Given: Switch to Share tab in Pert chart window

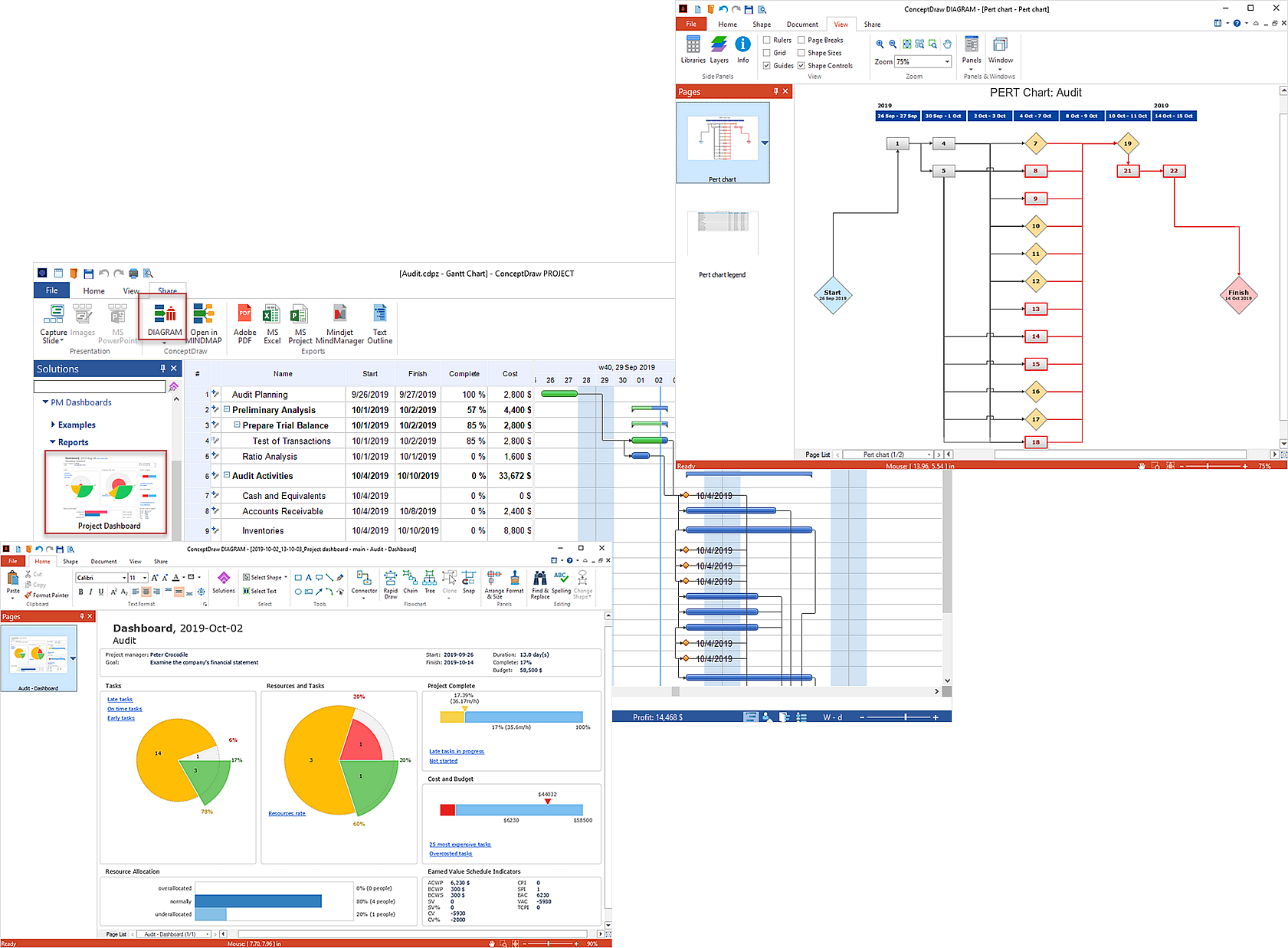Looking at the screenshot, I should pos(872,25).
